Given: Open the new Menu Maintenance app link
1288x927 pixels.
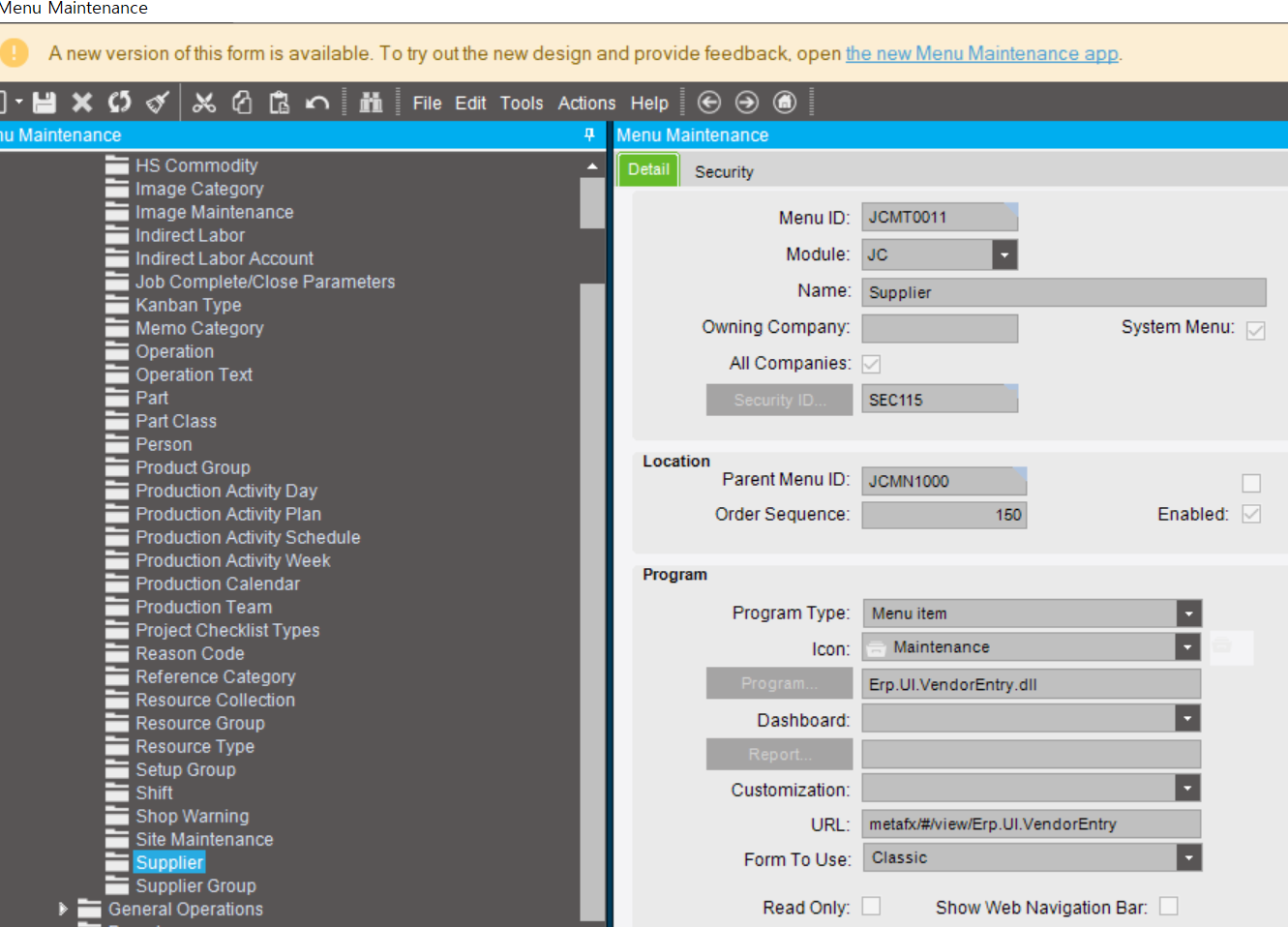Looking at the screenshot, I should 981,53.
